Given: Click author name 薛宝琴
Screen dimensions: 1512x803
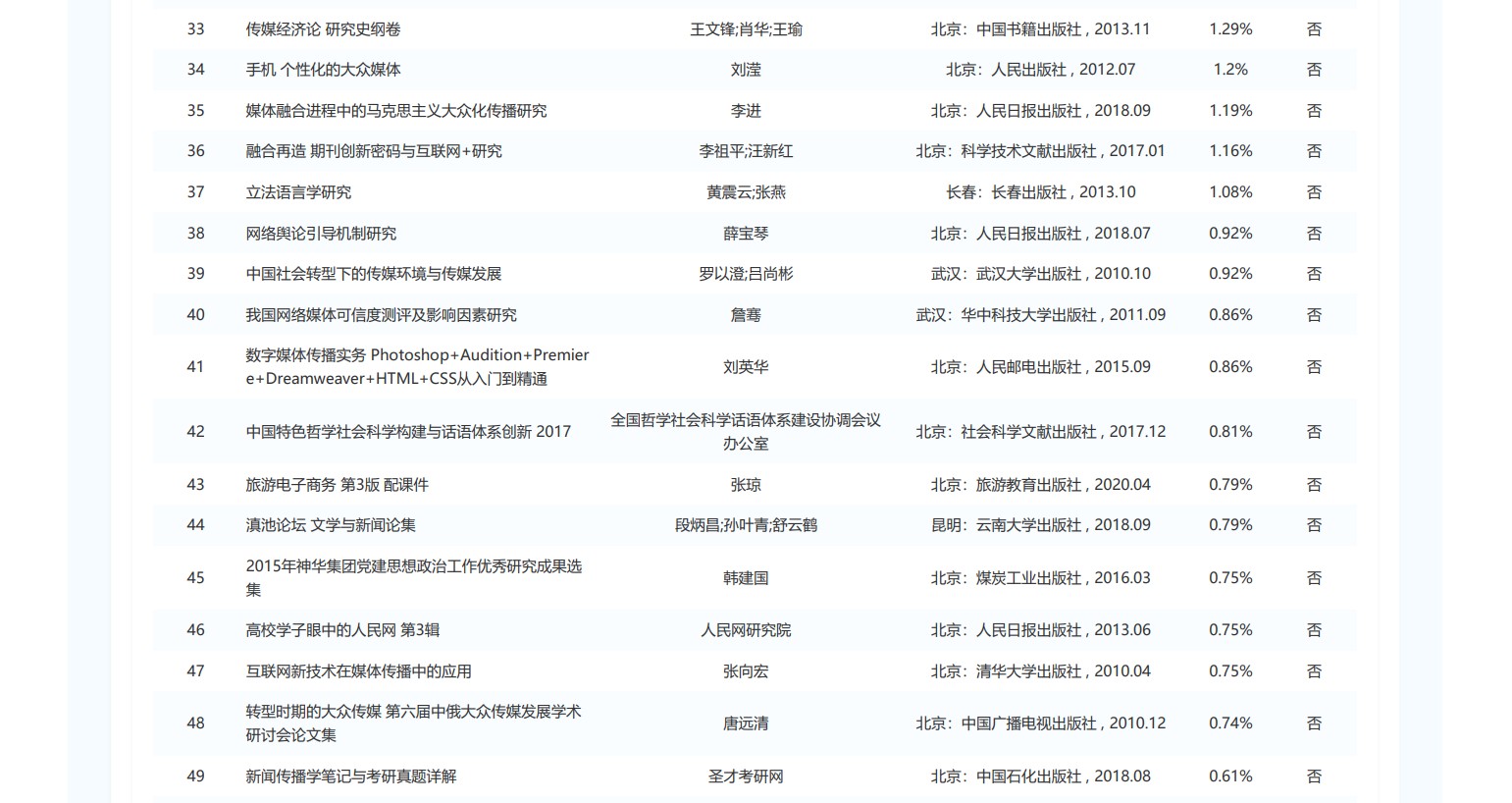Looking at the screenshot, I should click(746, 234).
